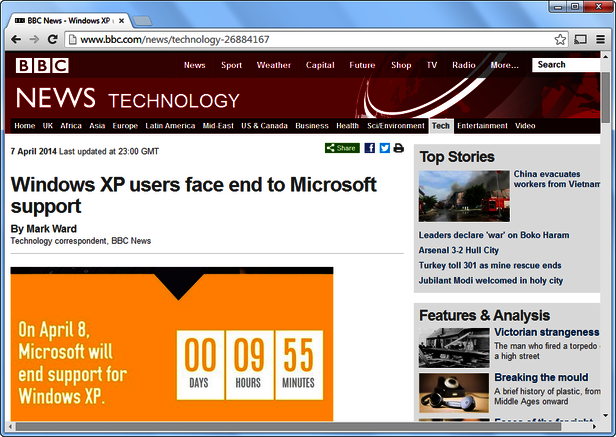Click the Facebook share icon
This screenshot has width=616, height=437.
point(370,148)
